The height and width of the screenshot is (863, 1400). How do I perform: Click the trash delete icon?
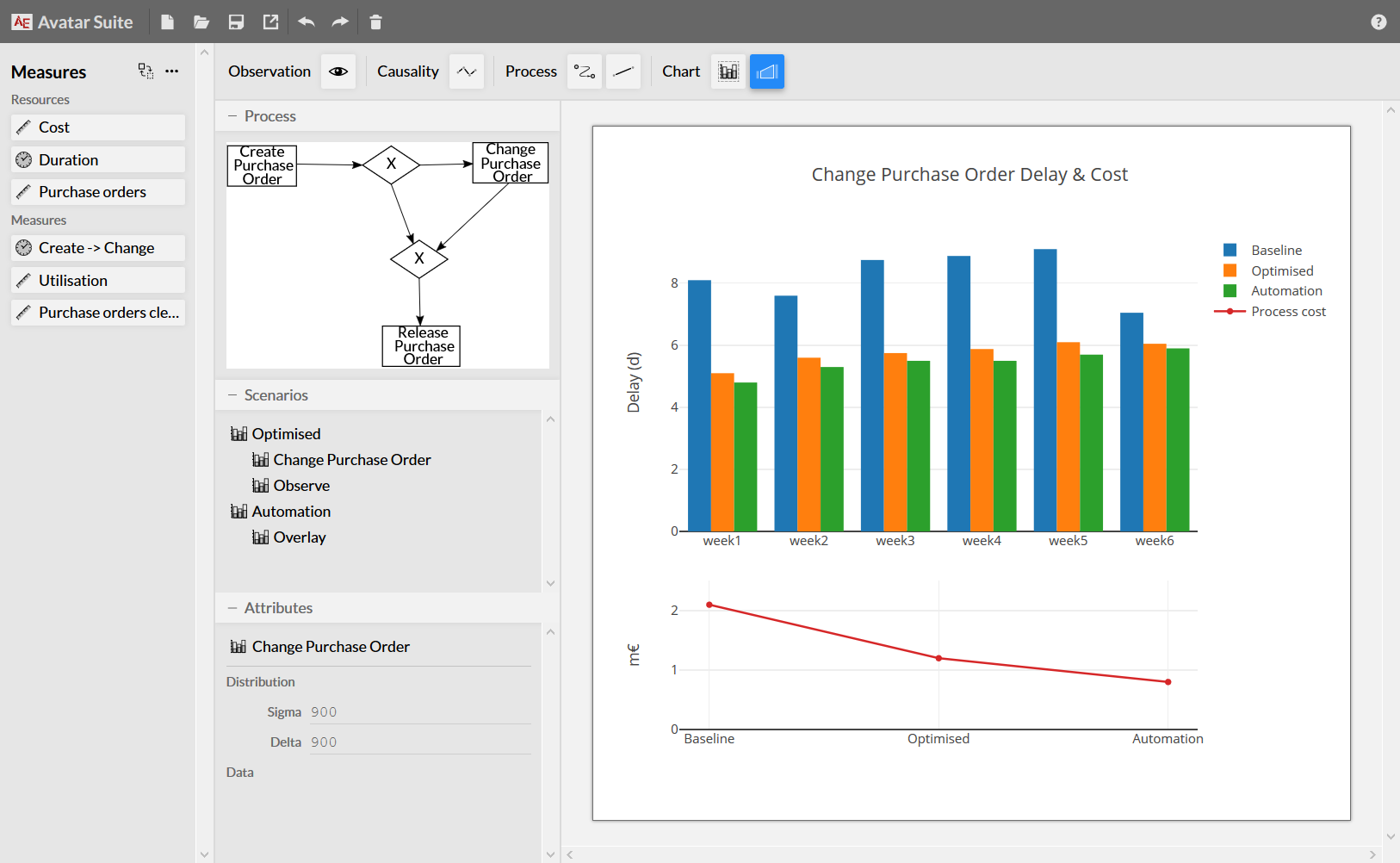tap(375, 22)
